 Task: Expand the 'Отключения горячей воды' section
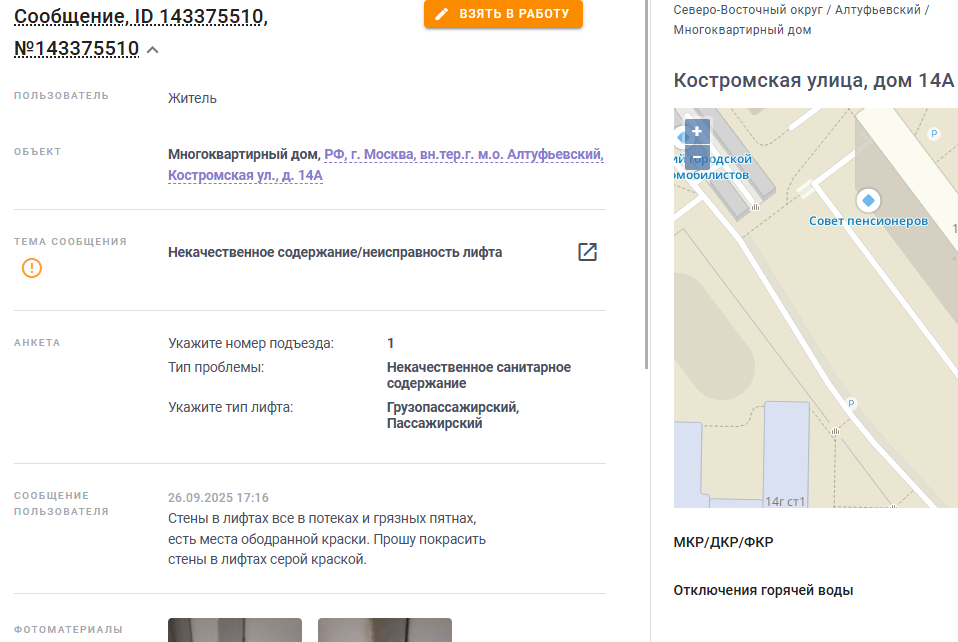pos(763,590)
